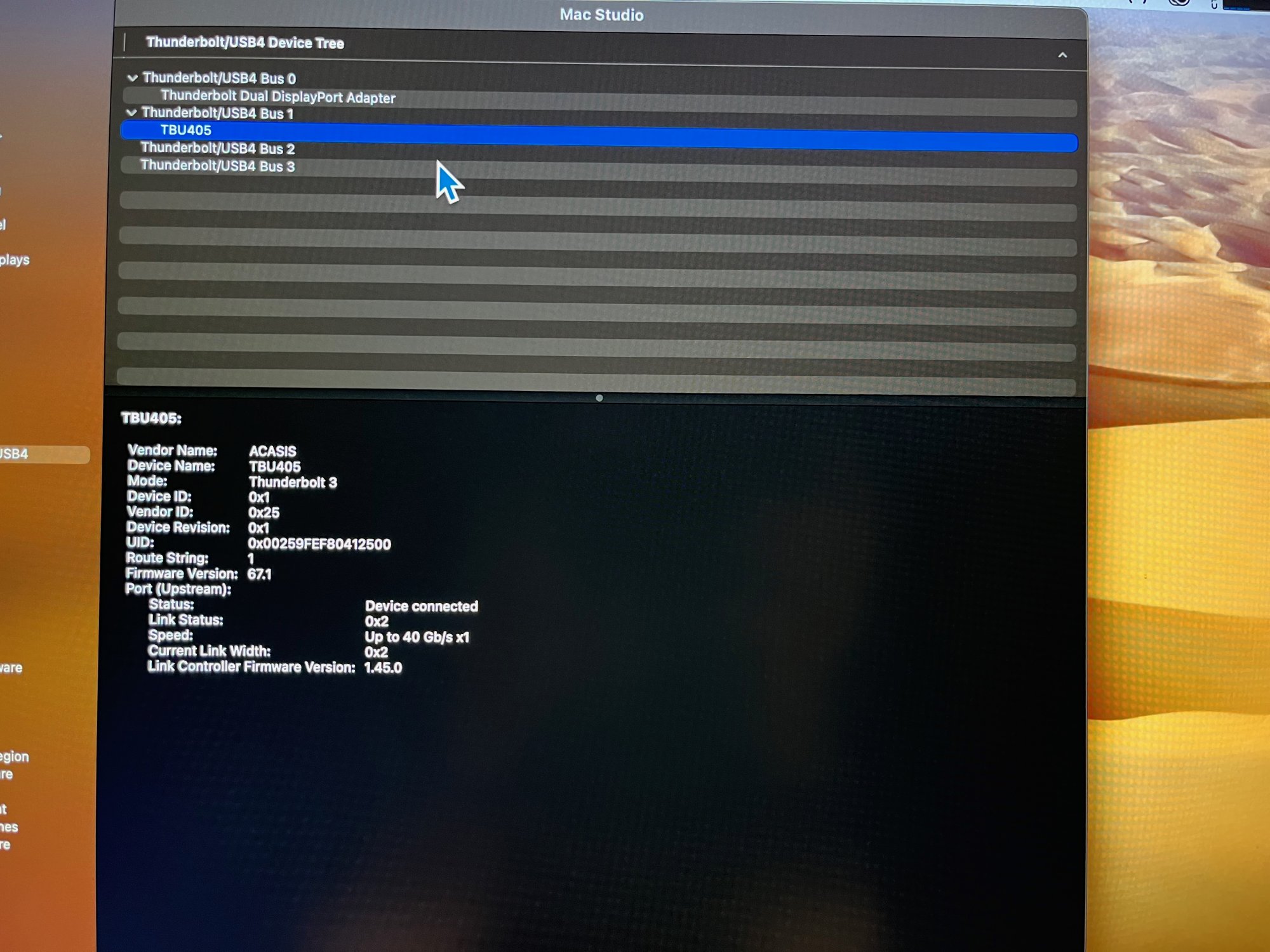
Task: Select the Thunderbolt/USB4 Bus 2 entry
Action: 217,149
